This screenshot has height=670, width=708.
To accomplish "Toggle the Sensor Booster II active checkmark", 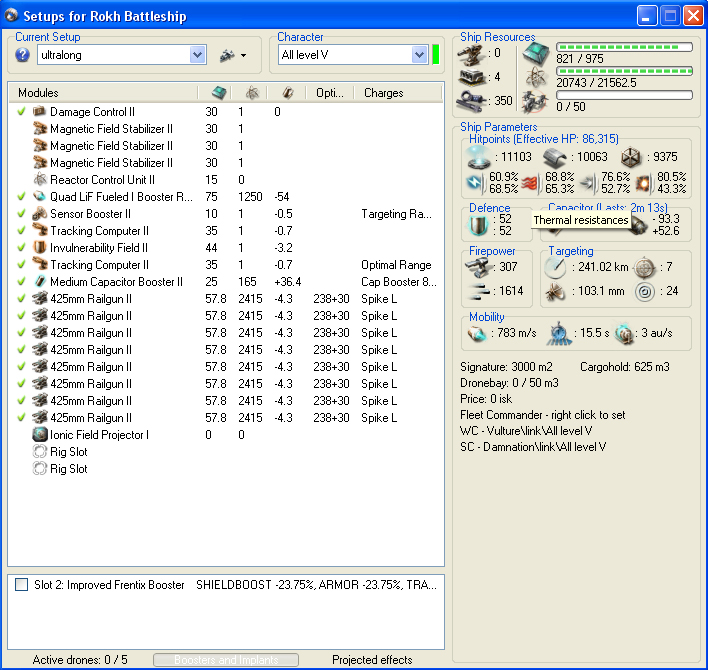I will pyautogui.click(x=21, y=214).
